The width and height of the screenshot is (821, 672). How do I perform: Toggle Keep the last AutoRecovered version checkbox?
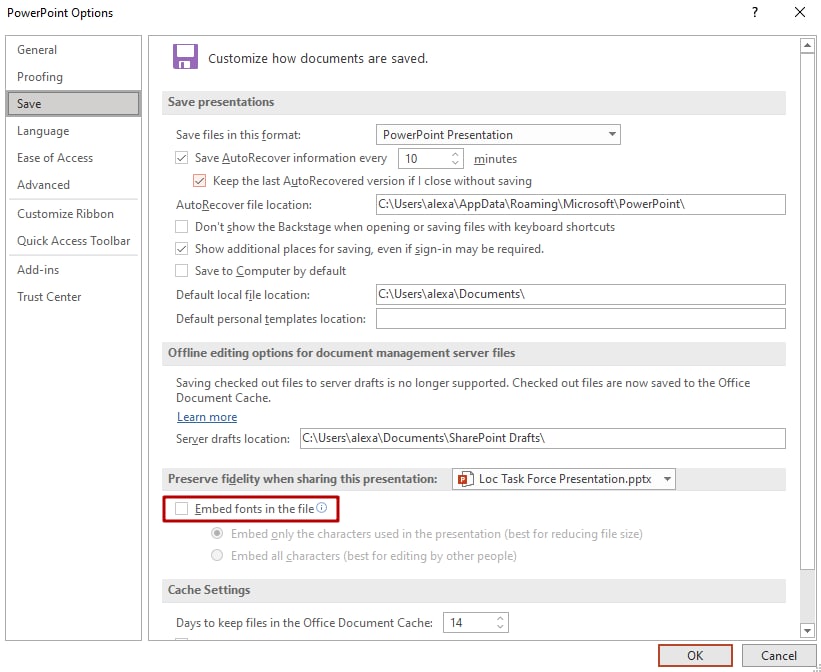(x=199, y=181)
